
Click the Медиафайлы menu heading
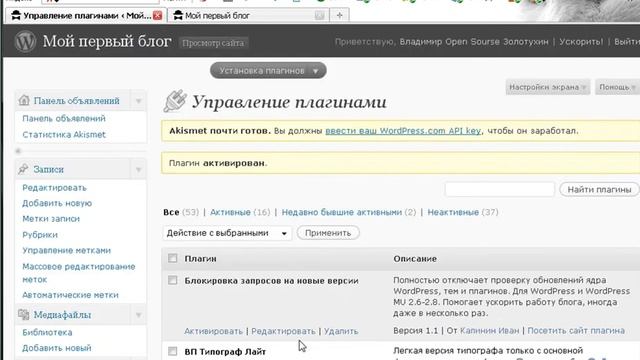click(x=62, y=315)
